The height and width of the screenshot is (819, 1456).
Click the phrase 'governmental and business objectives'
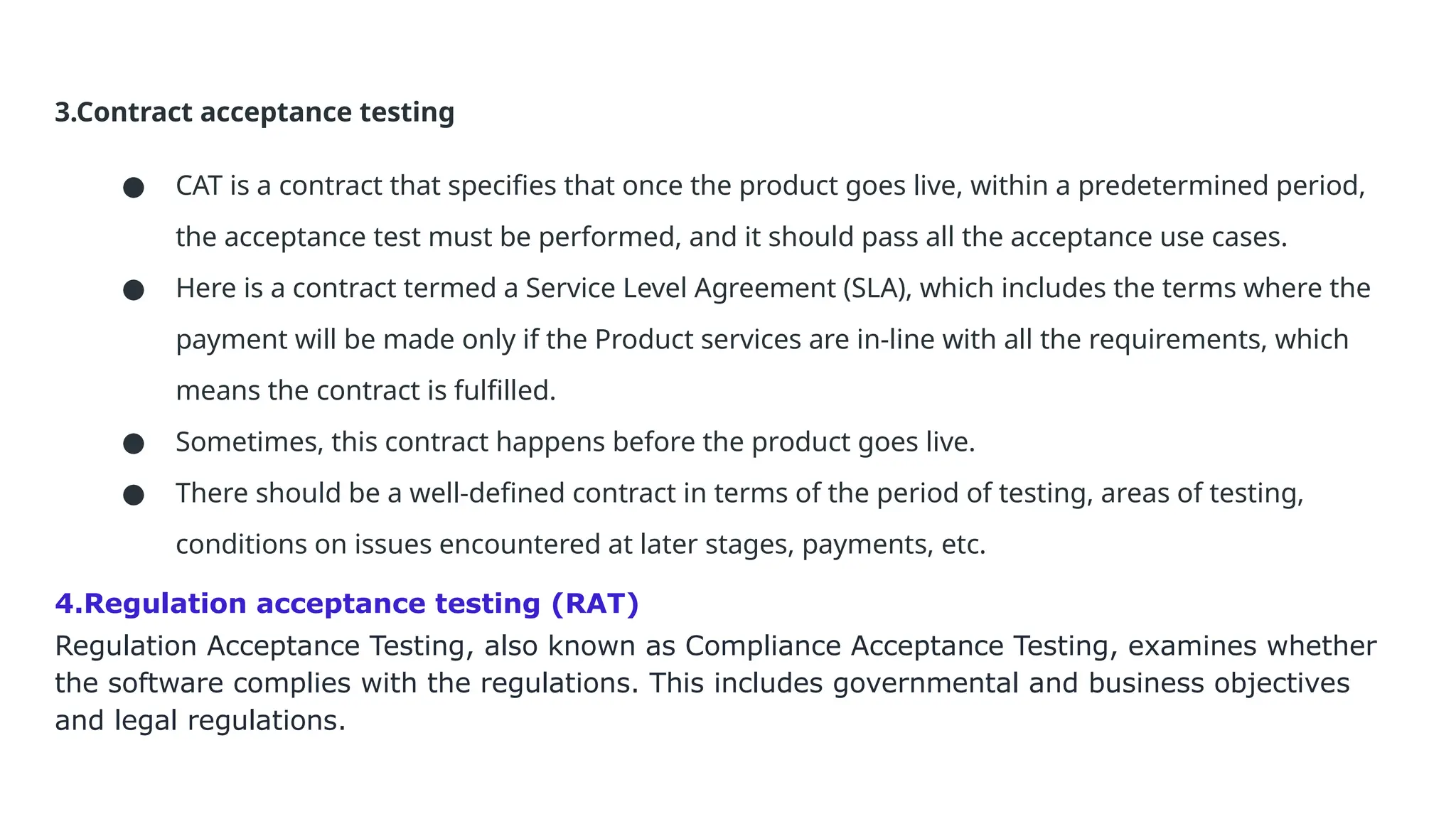[1091, 683]
